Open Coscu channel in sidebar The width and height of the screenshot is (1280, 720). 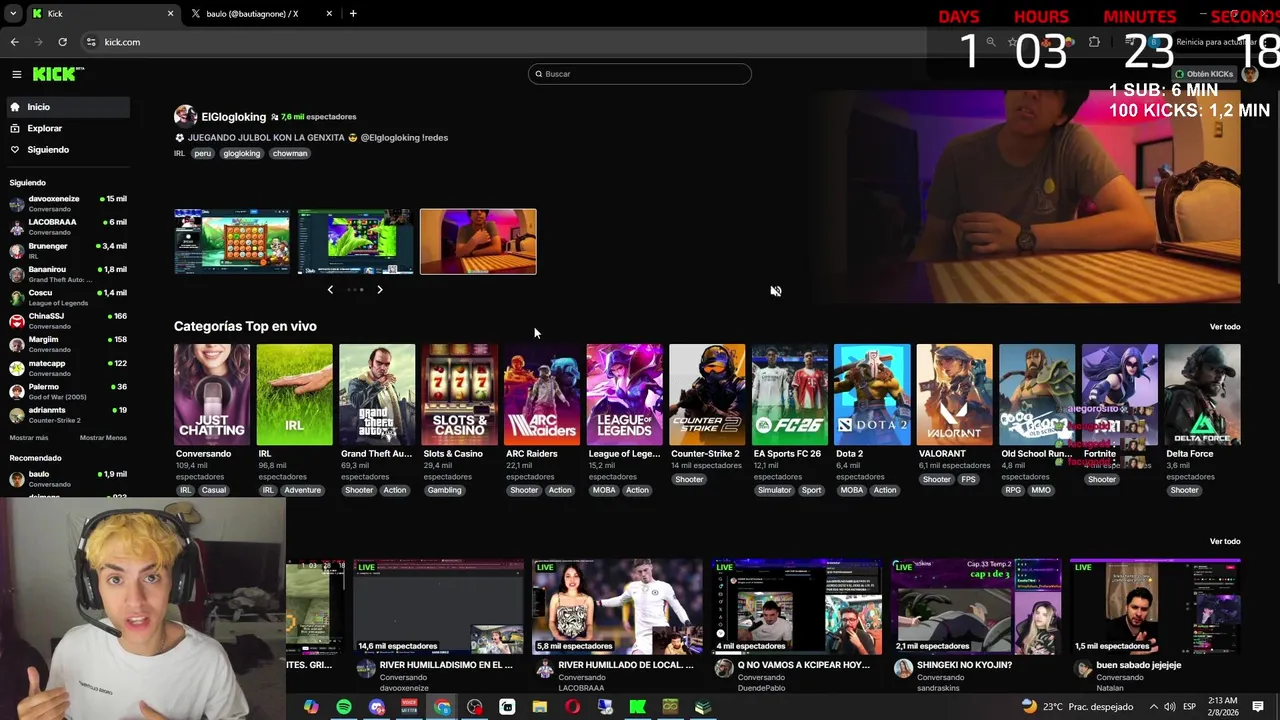68,298
